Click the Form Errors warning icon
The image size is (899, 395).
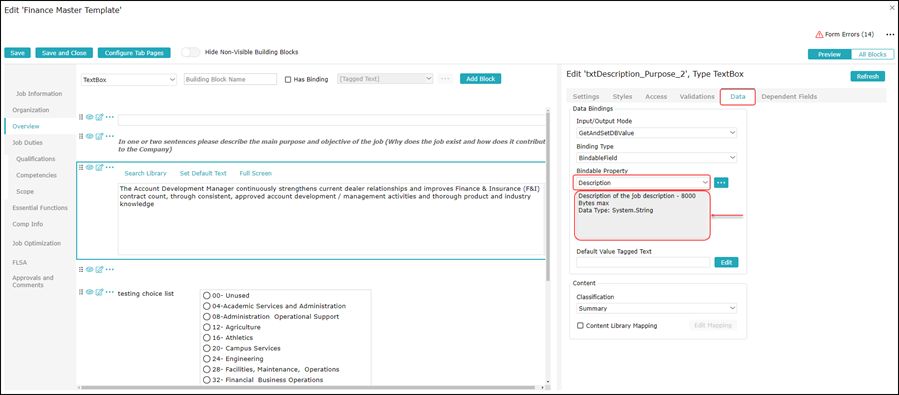819,34
